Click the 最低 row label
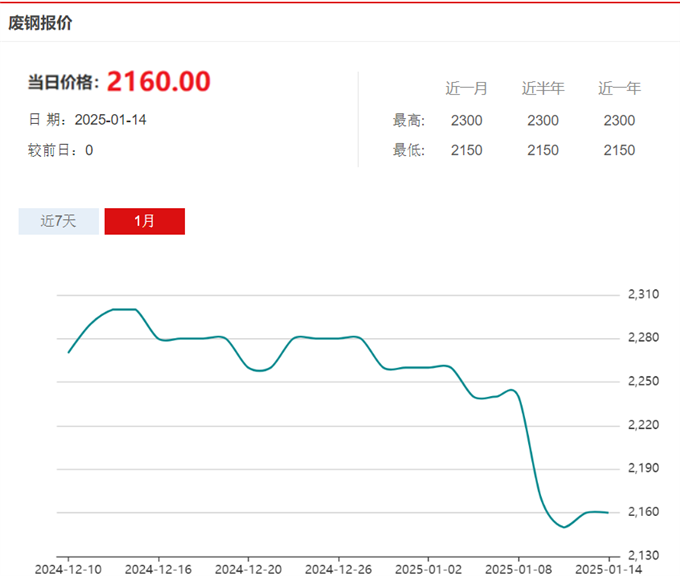 409,150
